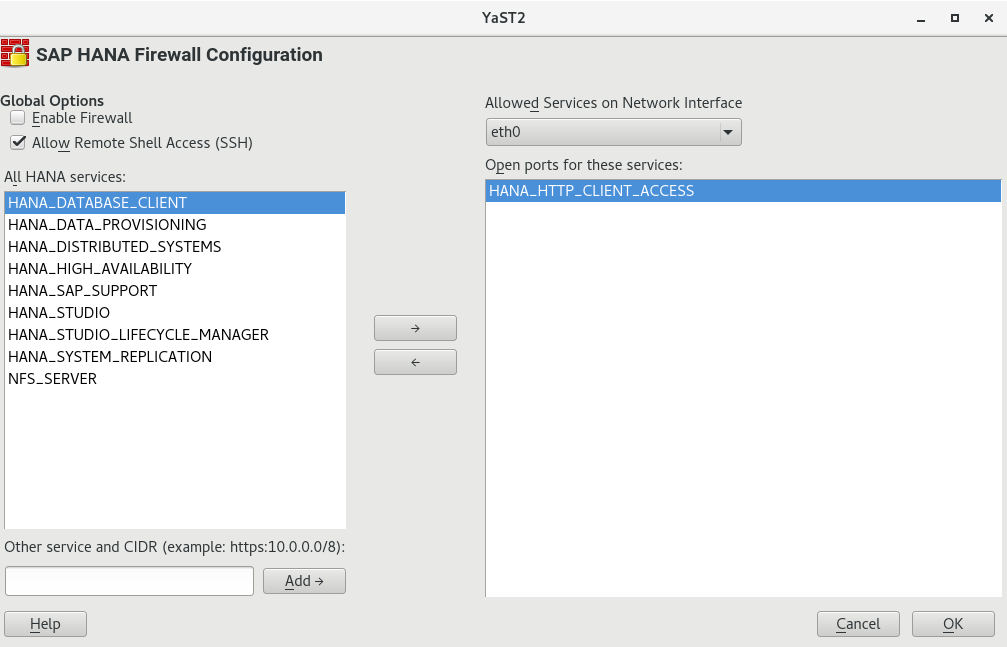
Task: Open Help for firewall configuration
Action: pos(45,624)
